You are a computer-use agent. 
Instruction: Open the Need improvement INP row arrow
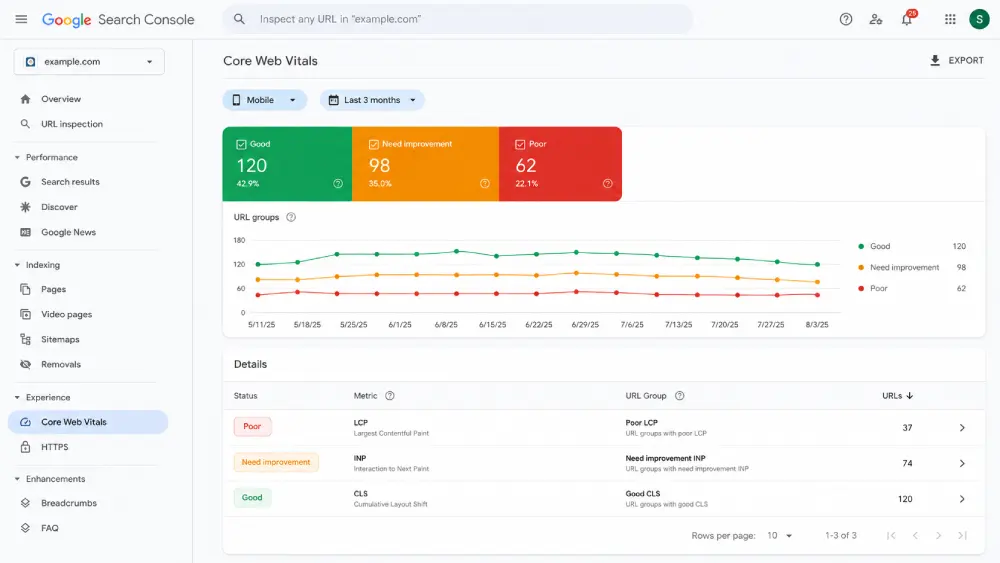[x=962, y=464]
